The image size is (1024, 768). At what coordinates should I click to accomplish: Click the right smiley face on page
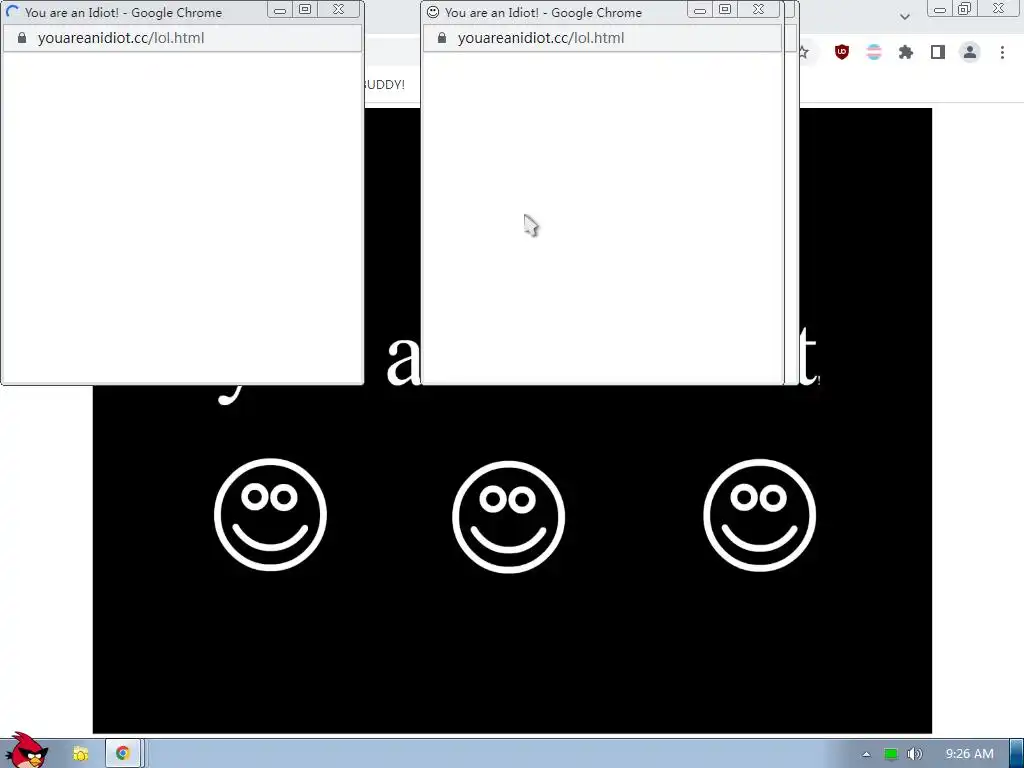point(760,515)
